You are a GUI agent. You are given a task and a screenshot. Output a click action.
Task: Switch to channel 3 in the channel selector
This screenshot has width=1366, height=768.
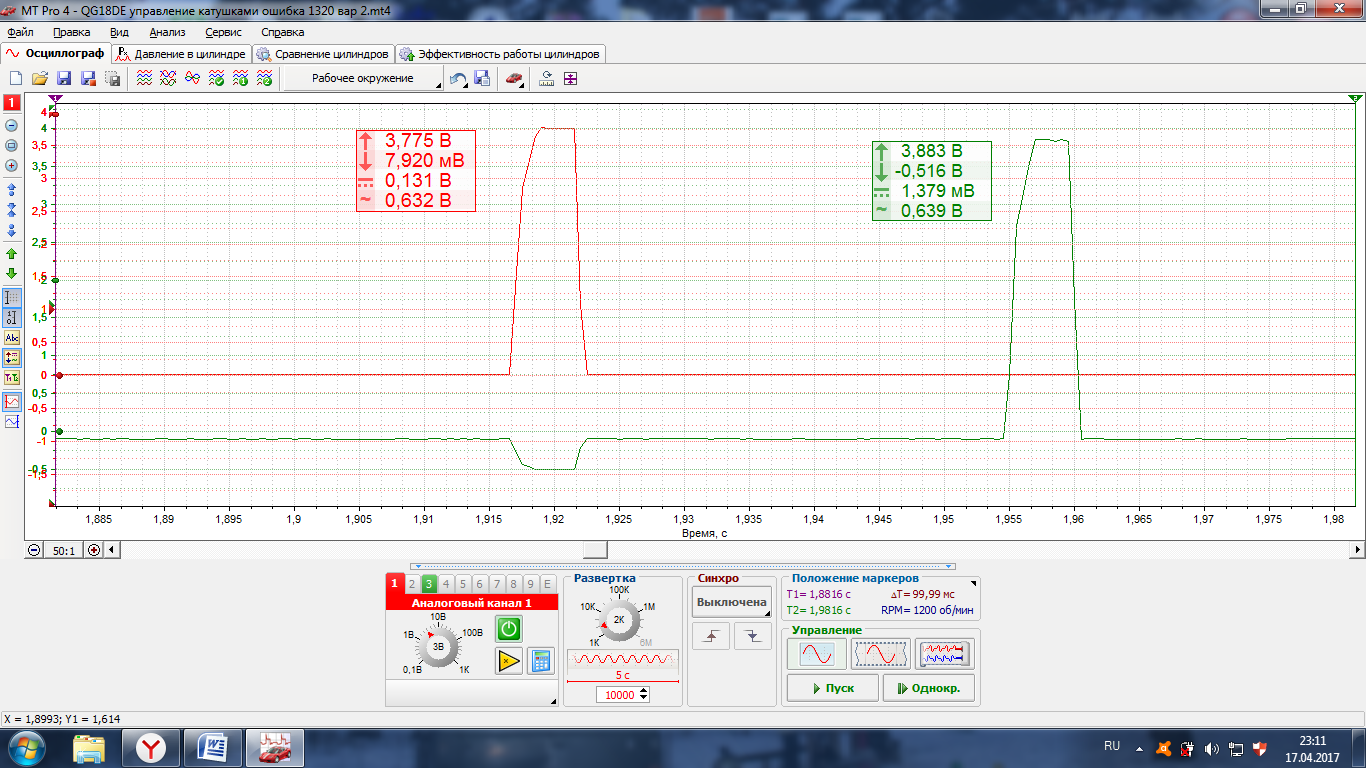(428, 584)
